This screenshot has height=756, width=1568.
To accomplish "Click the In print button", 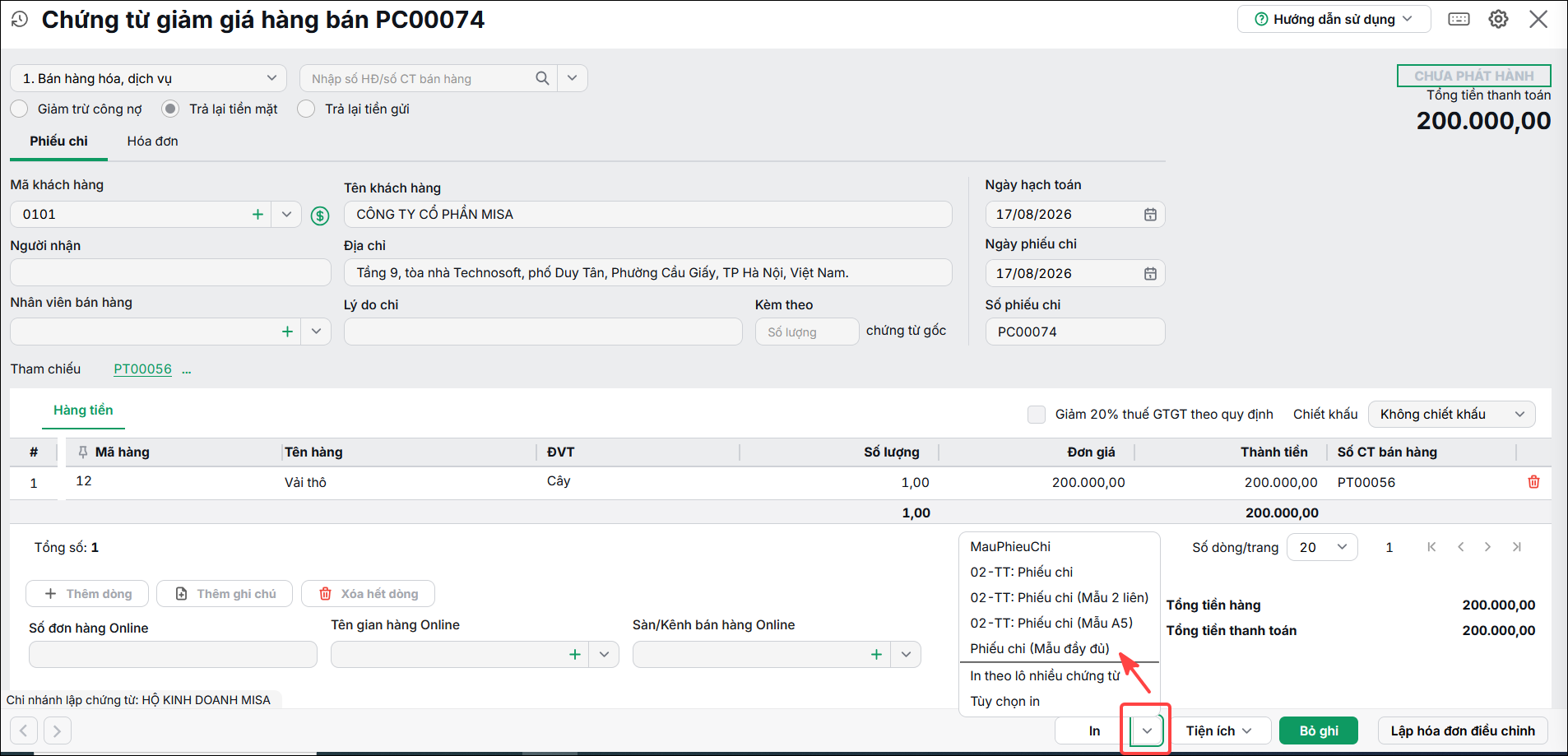I will coord(1094,730).
